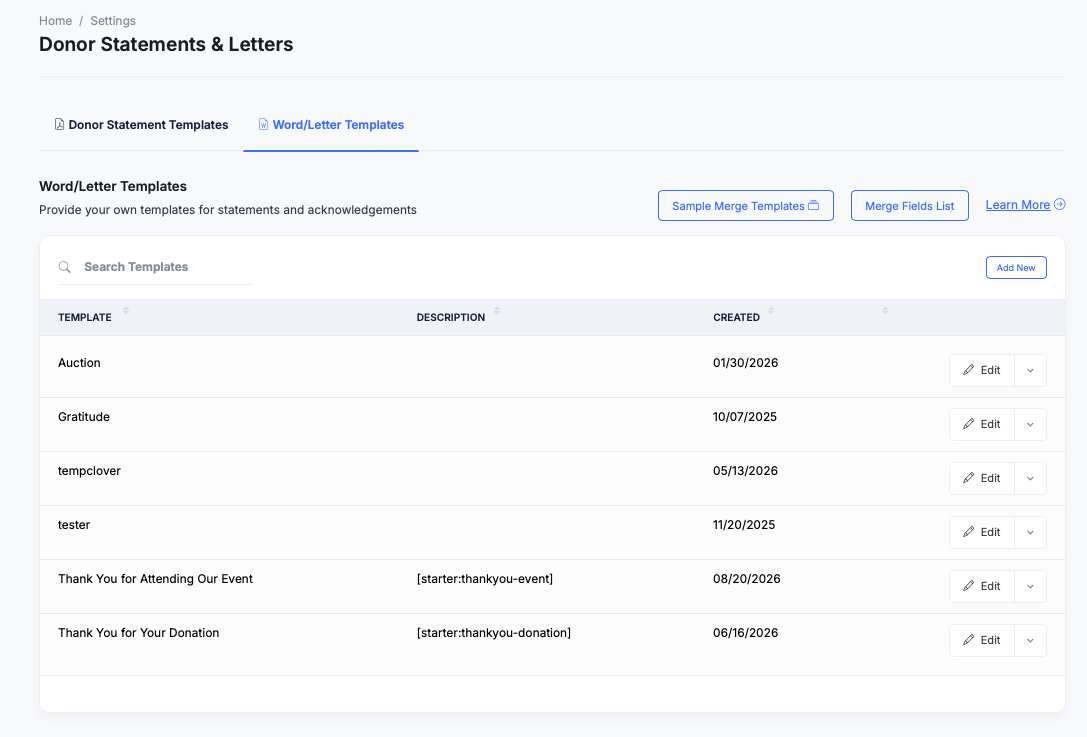
Task: Click the Learn More arrow circle icon
Action: point(1059,205)
